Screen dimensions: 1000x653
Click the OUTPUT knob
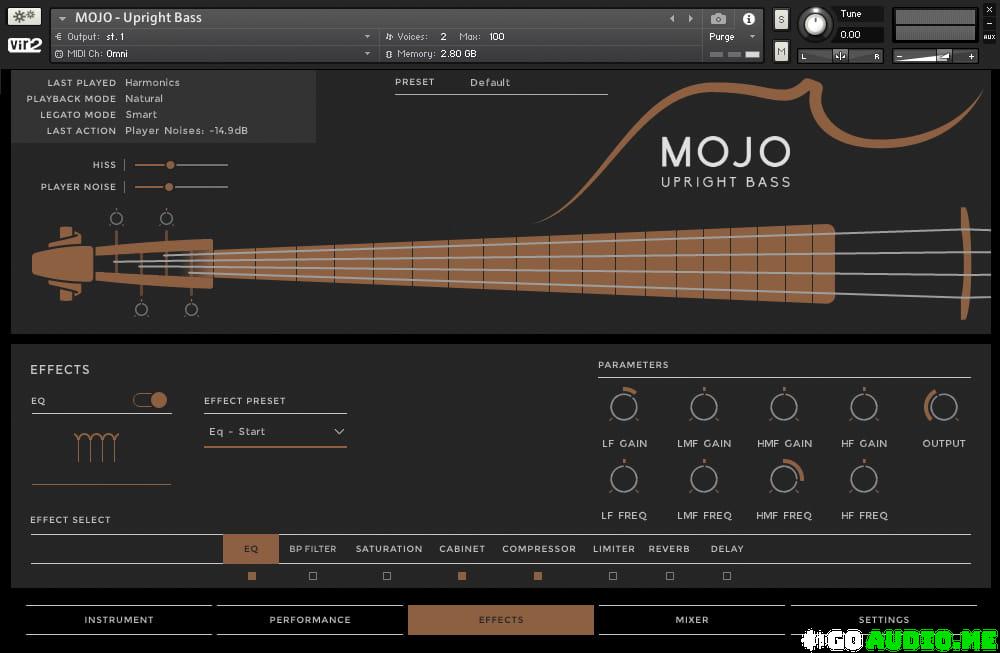[943, 406]
